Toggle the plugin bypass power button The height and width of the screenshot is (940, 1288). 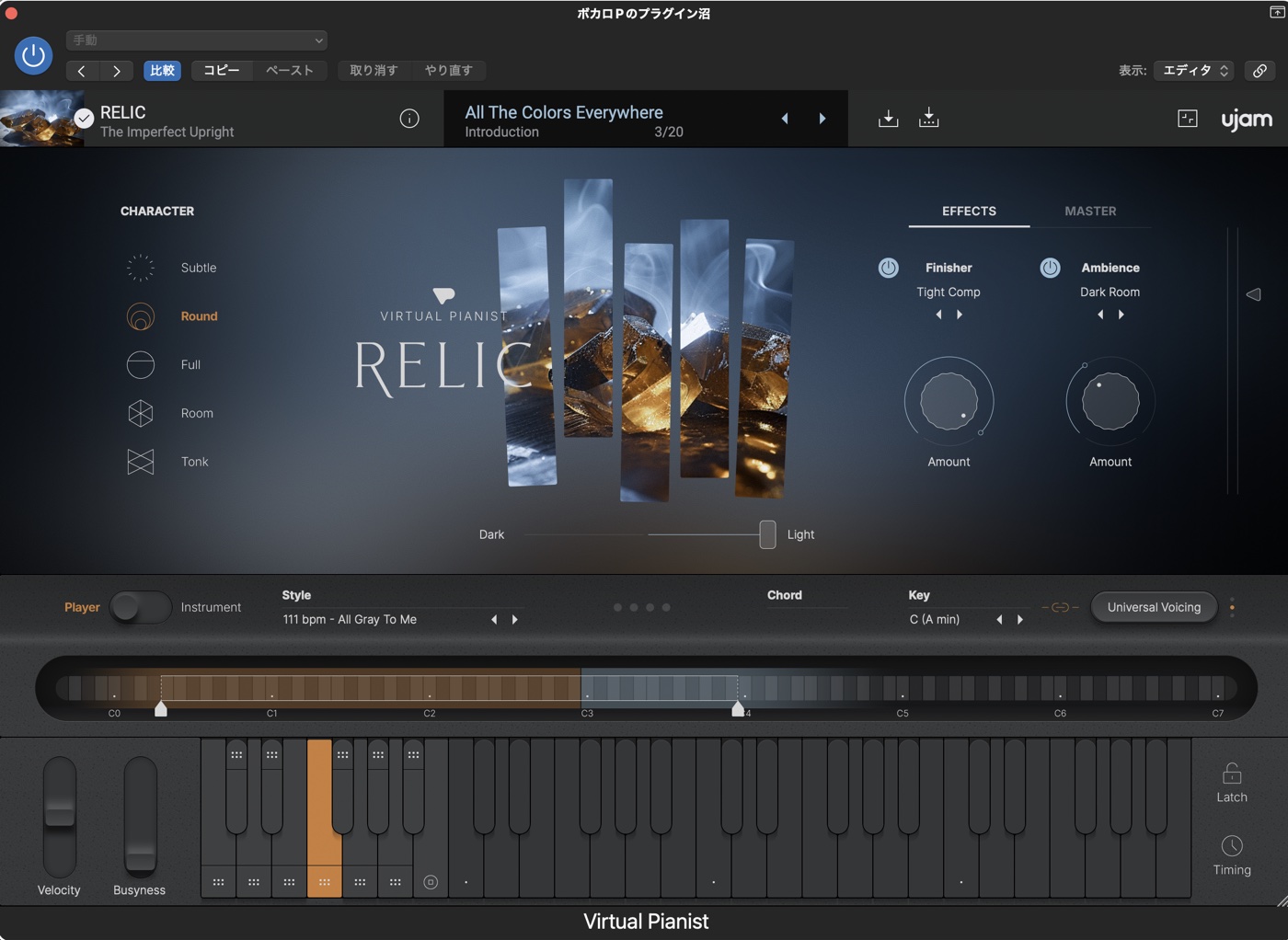34,55
